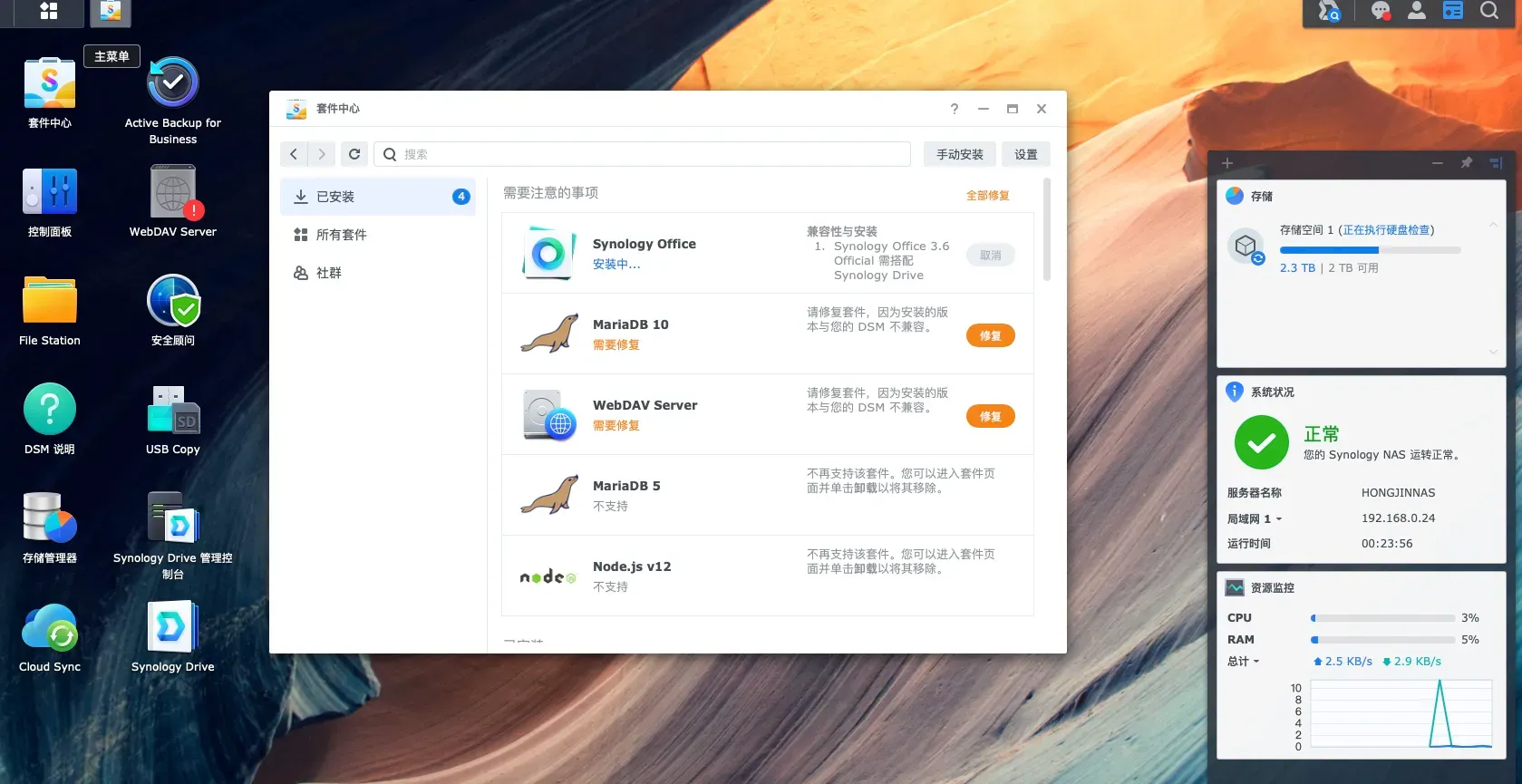
Task: Click Manual Install button
Action: [x=960, y=154]
